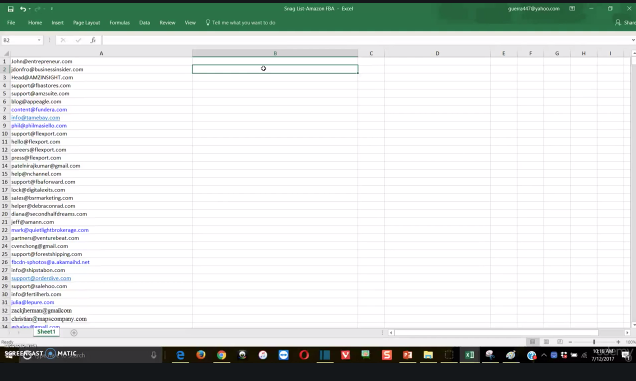
Task: Click the horizontal scroll right arrow
Action: coord(627,332)
